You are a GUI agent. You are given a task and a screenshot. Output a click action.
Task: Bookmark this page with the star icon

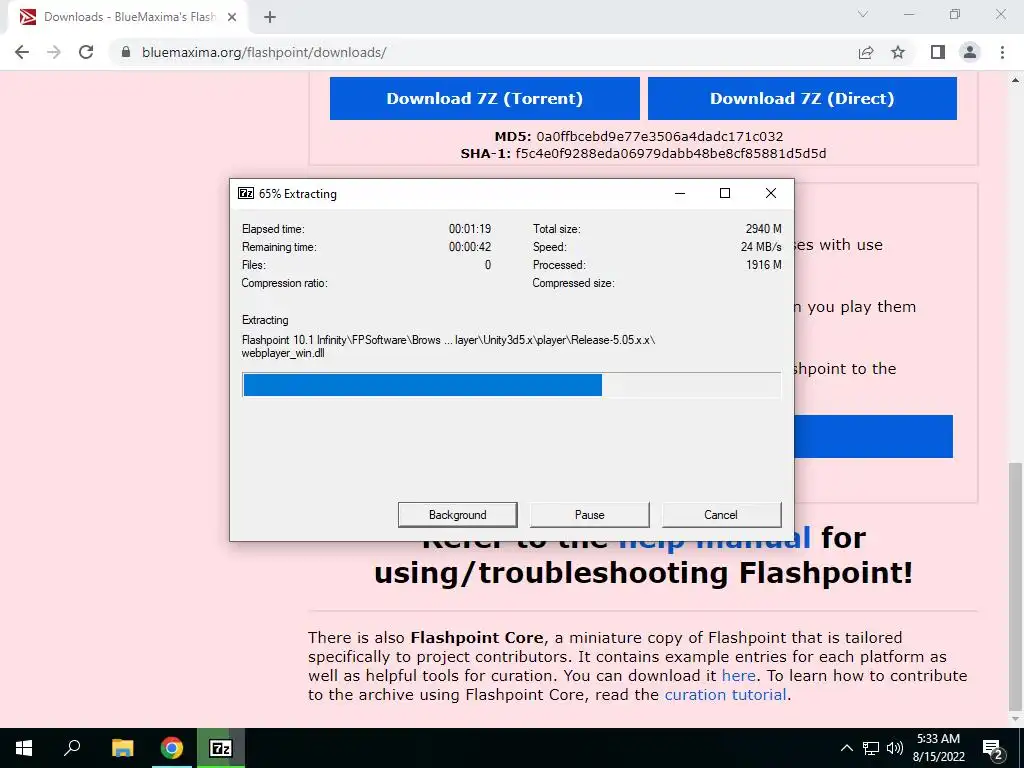(x=898, y=52)
